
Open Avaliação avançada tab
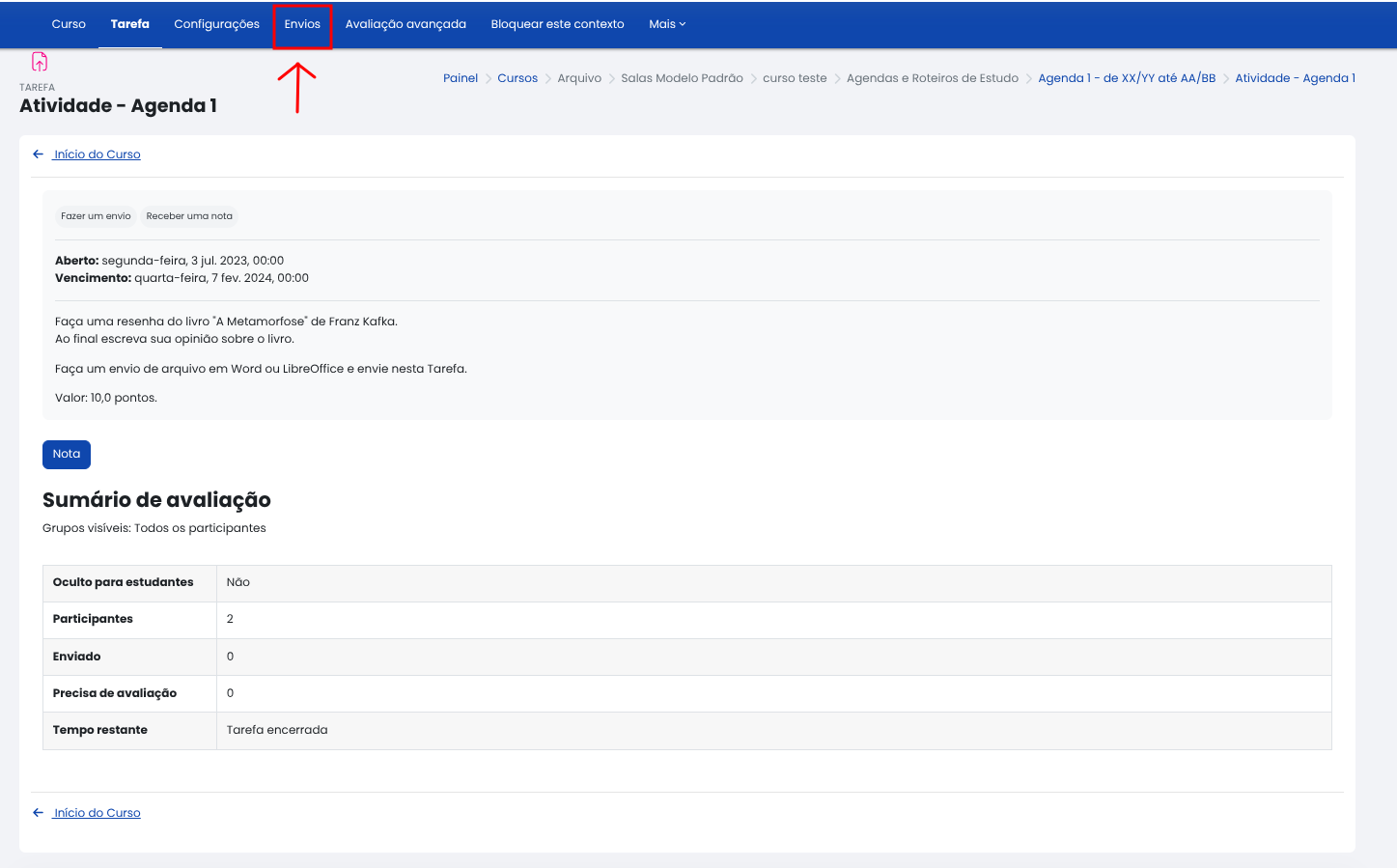pyautogui.click(x=405, y=24)
